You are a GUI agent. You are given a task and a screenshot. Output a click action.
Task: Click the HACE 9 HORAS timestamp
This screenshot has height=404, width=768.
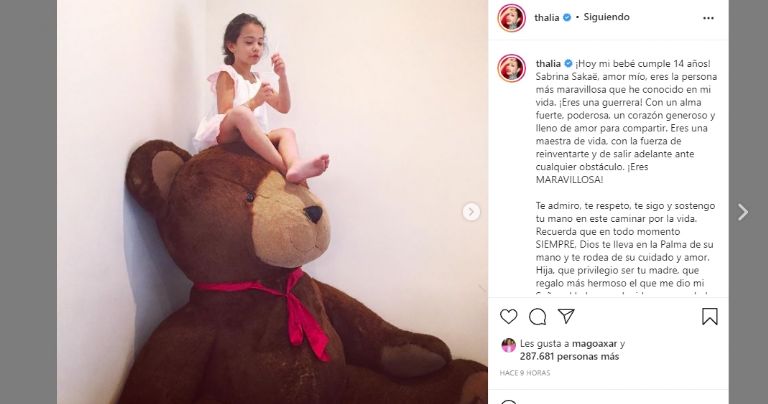click(525, 373)
